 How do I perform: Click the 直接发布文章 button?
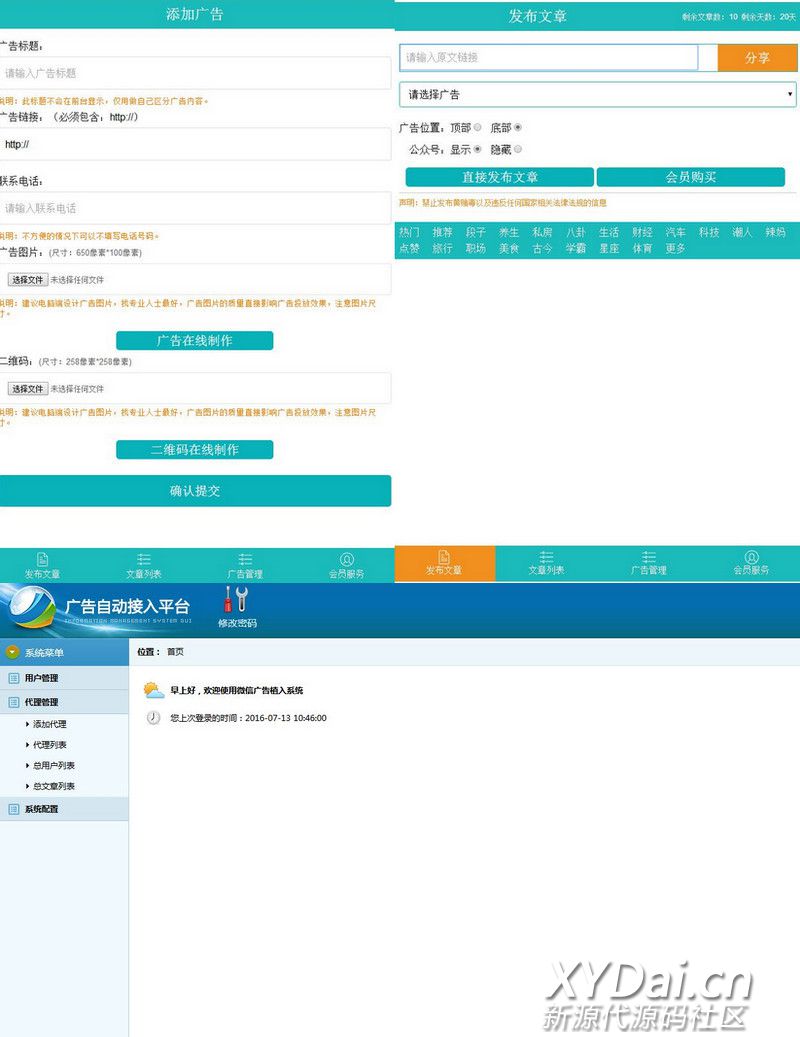(499, 177)
